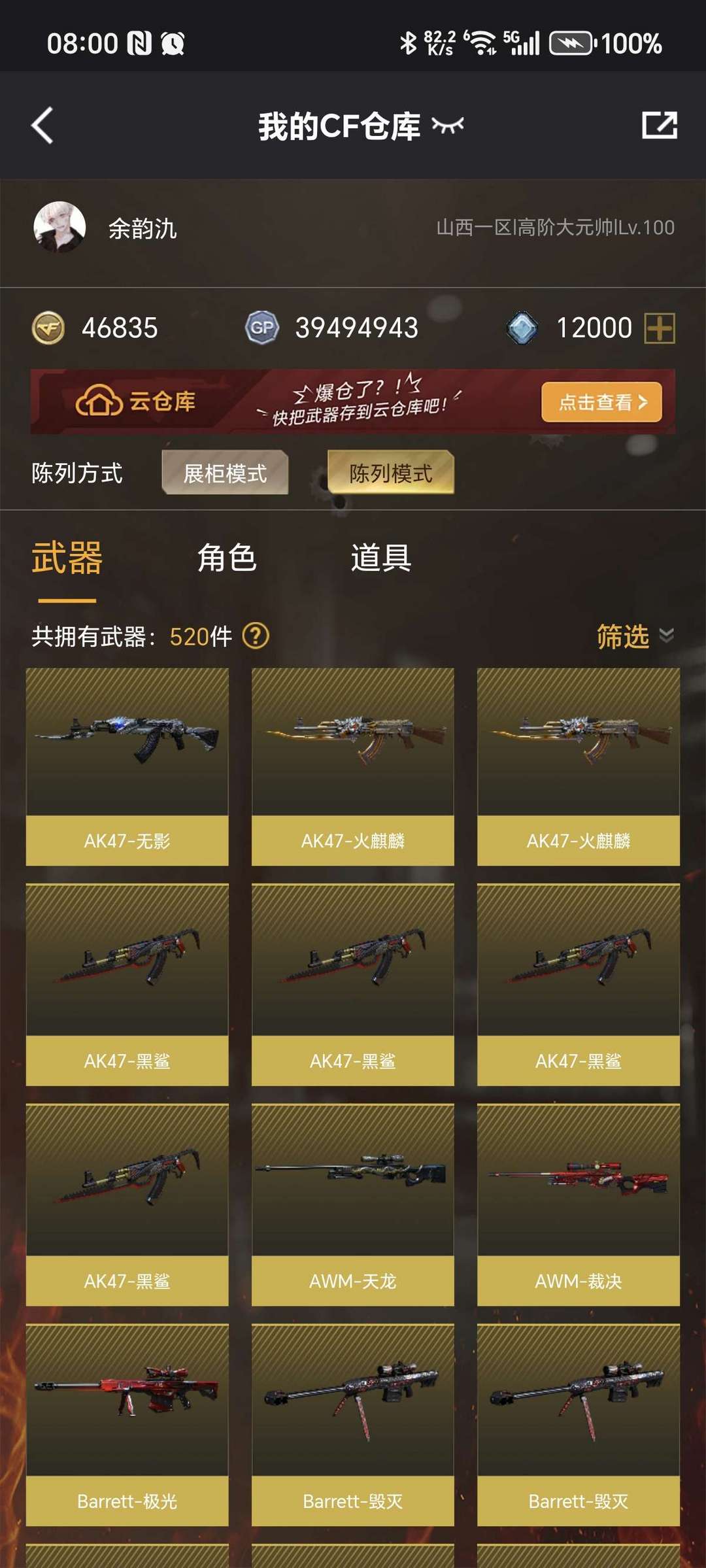Switch to 陈列模式 display mode
The image size is (706, 1568).
391,473
